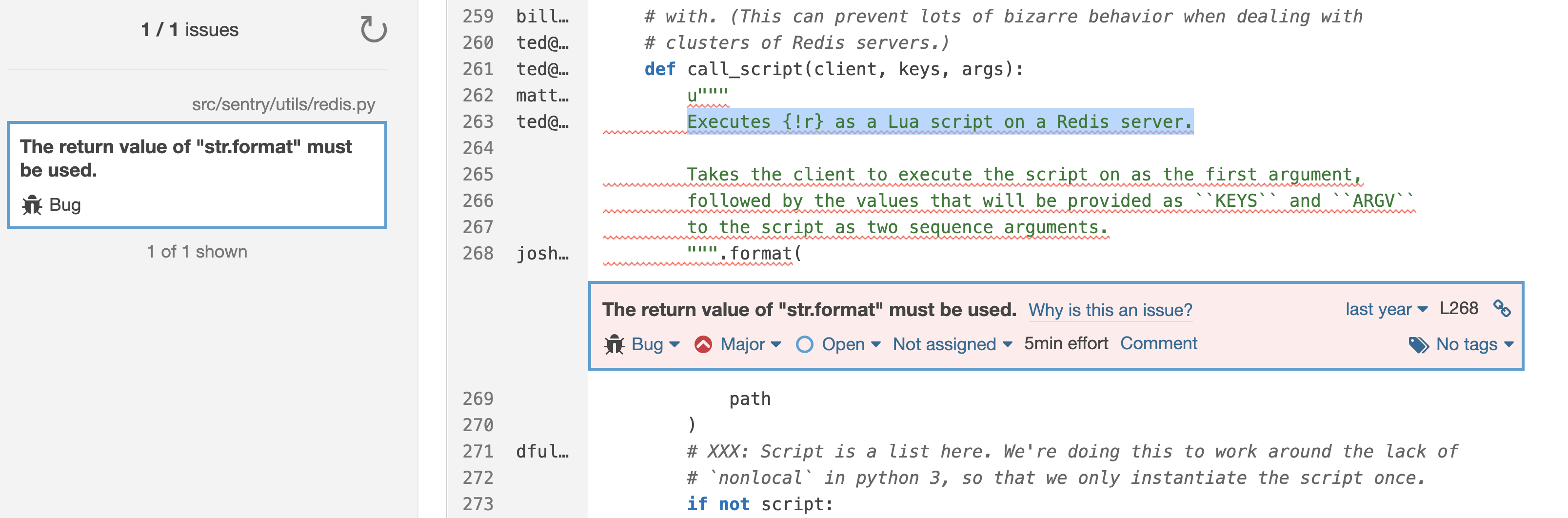Screen dimensions: 1568x518
Task: Click the Open status circle icon
Action: [804, 344]
